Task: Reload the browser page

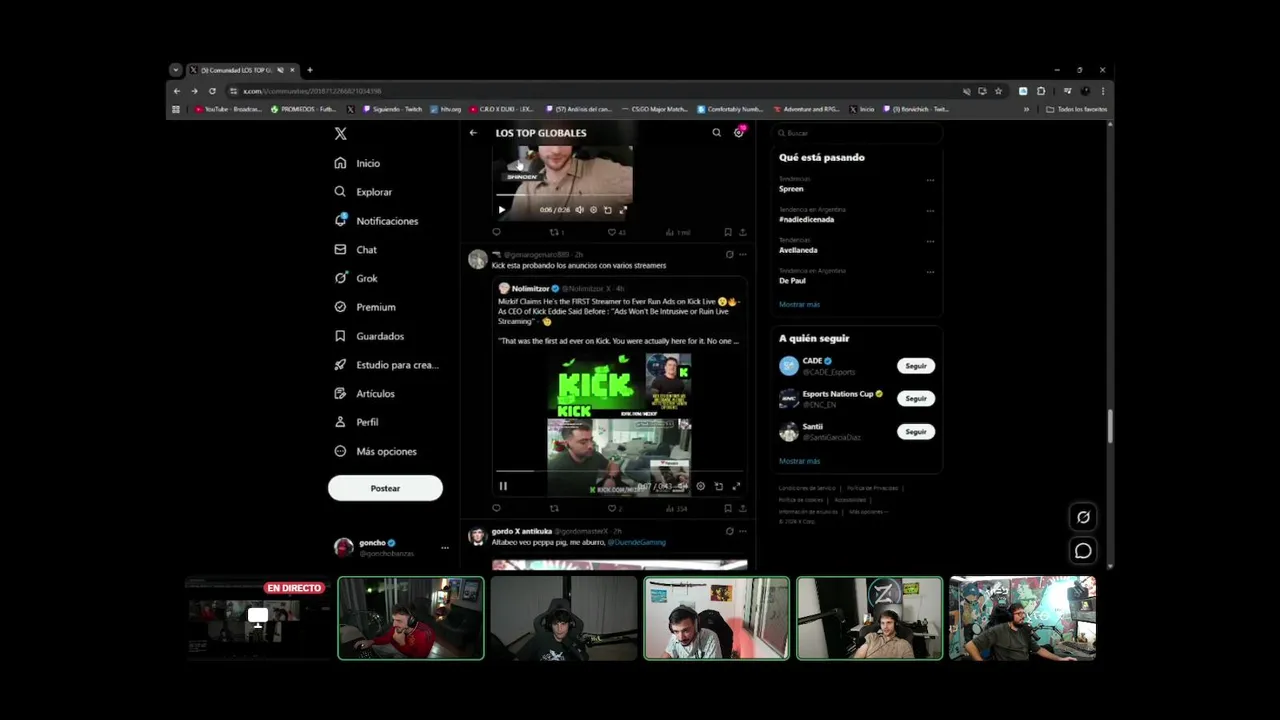Action: (212, 91)
